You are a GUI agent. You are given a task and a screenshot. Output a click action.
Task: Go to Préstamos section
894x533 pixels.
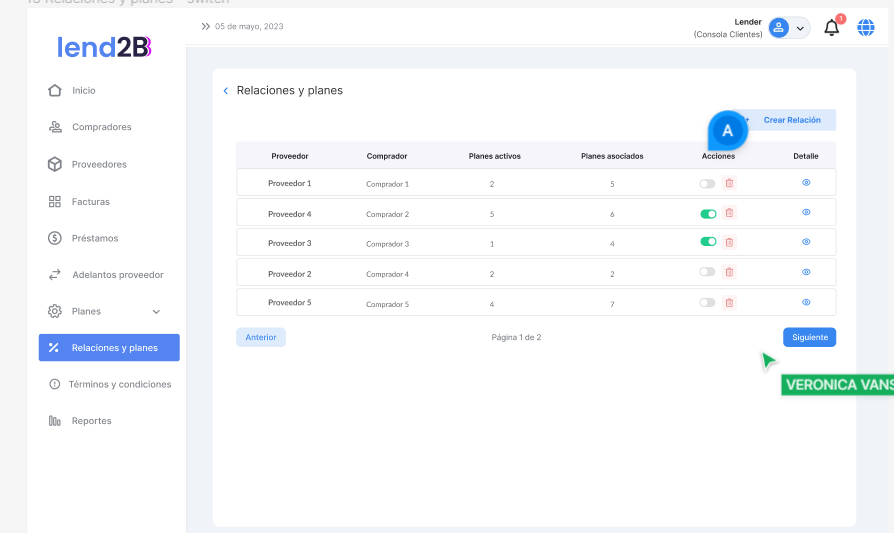94,238
